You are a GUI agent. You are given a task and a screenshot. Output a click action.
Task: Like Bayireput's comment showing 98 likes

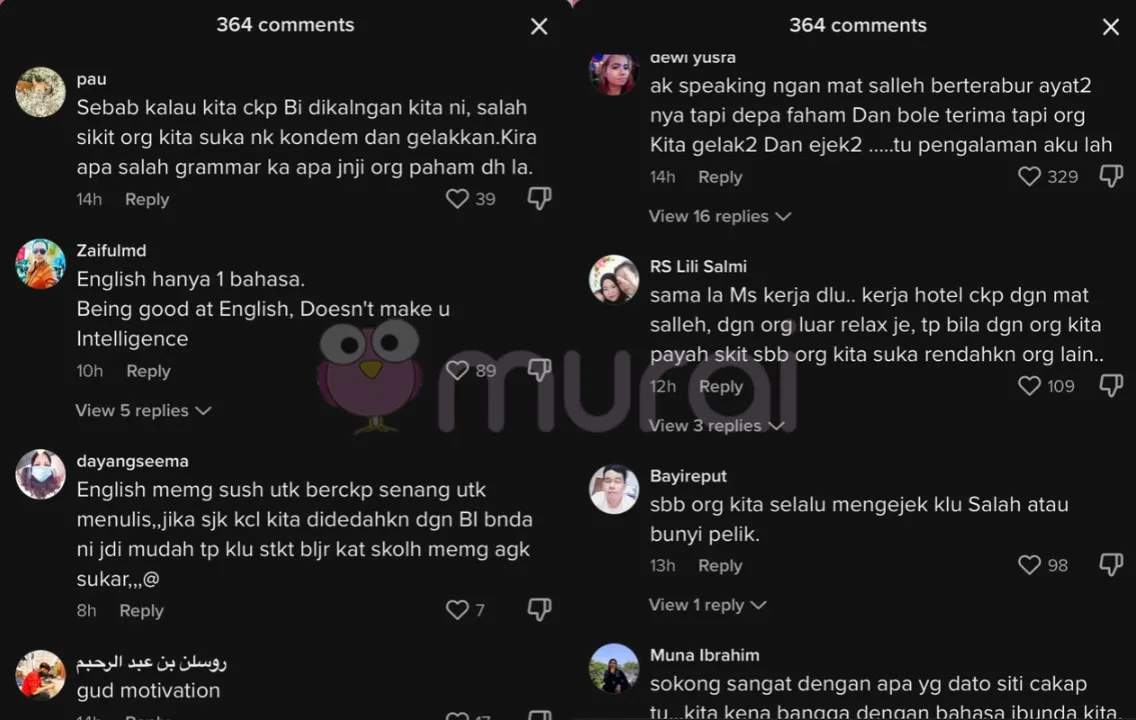(1030, 564)
